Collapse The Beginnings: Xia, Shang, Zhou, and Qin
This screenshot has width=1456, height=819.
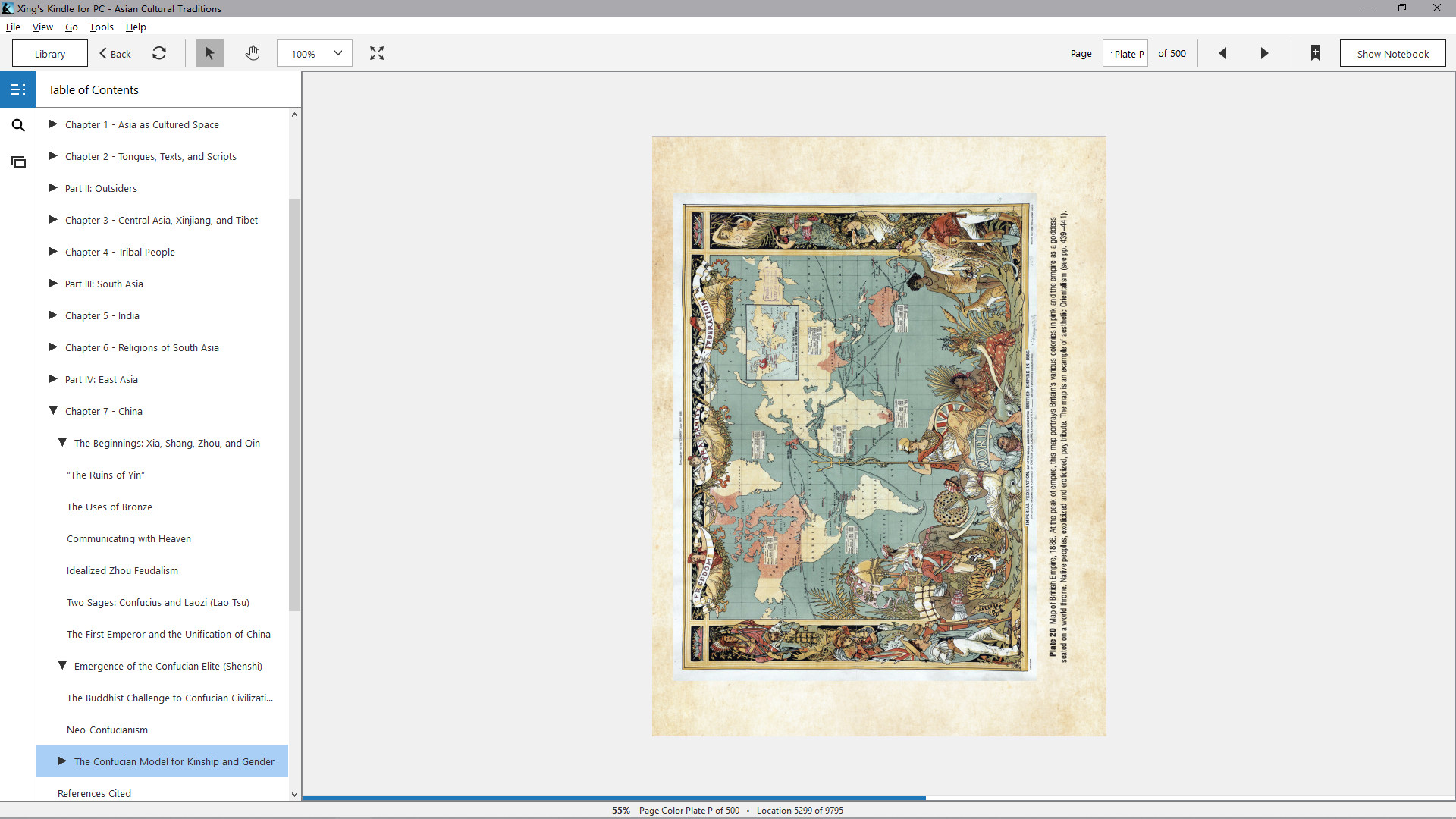click(x=62, y=442)
